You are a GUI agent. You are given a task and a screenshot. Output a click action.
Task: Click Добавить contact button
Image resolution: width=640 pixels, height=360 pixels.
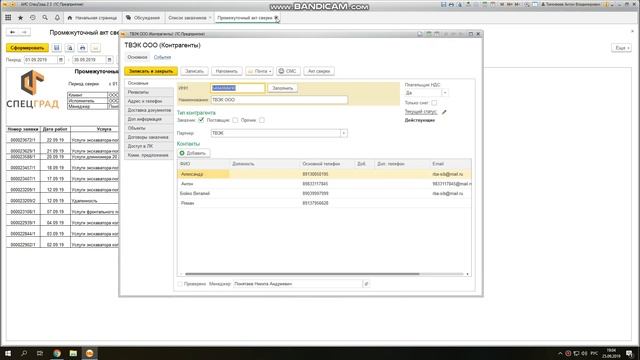click(194, 153)
